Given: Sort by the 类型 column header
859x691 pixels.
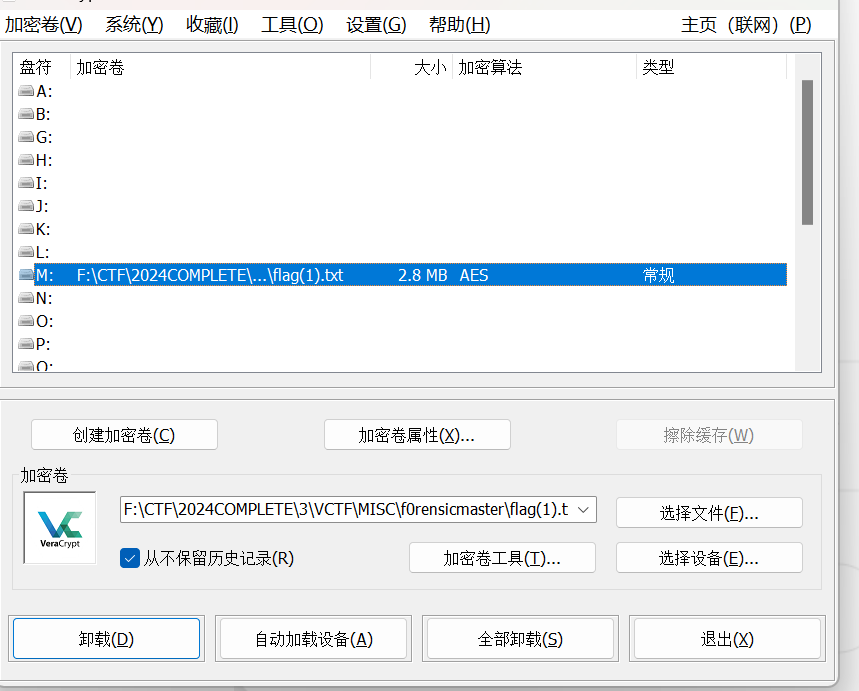Looking at the screenshot, I should pyautogui.click(x=712, y=67).
